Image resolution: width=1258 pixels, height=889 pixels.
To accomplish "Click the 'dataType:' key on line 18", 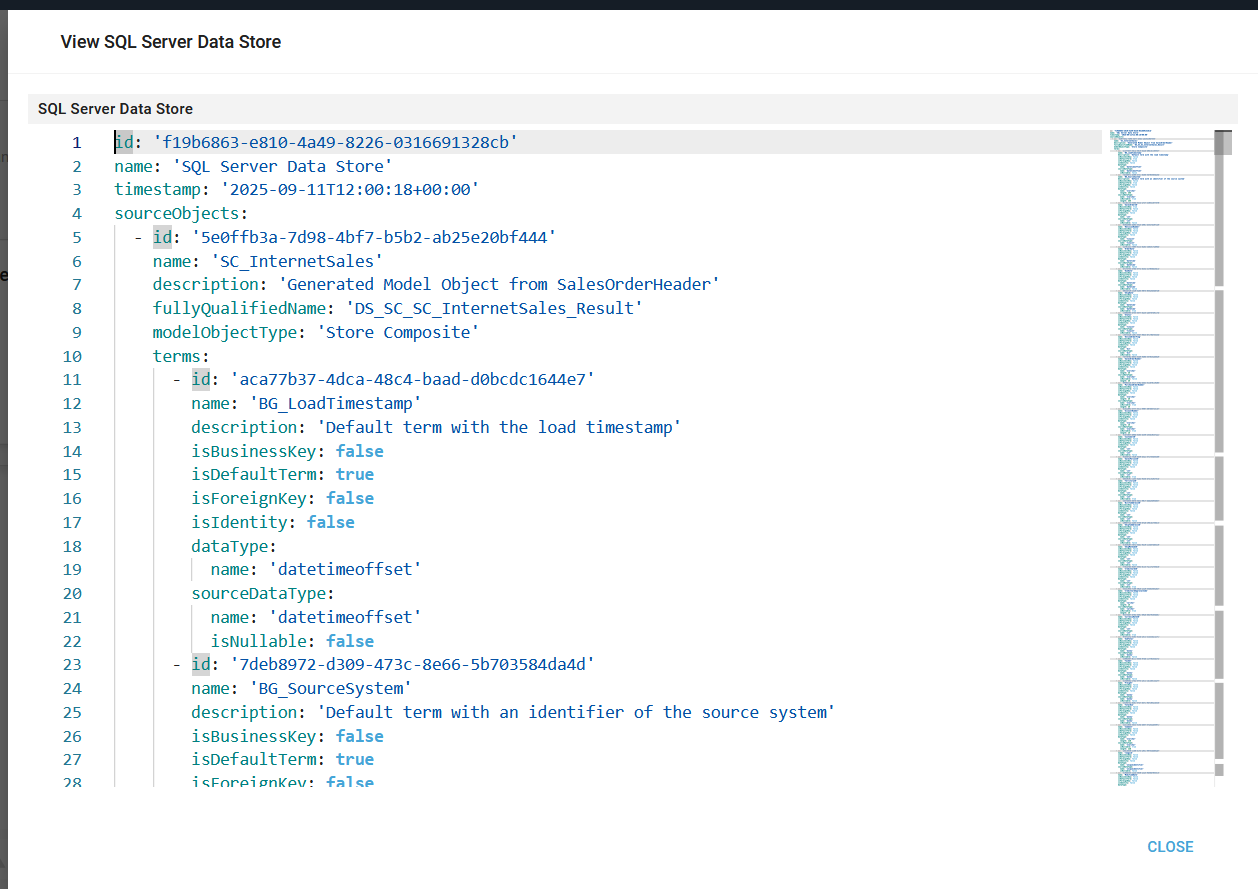I will [234, 546].
